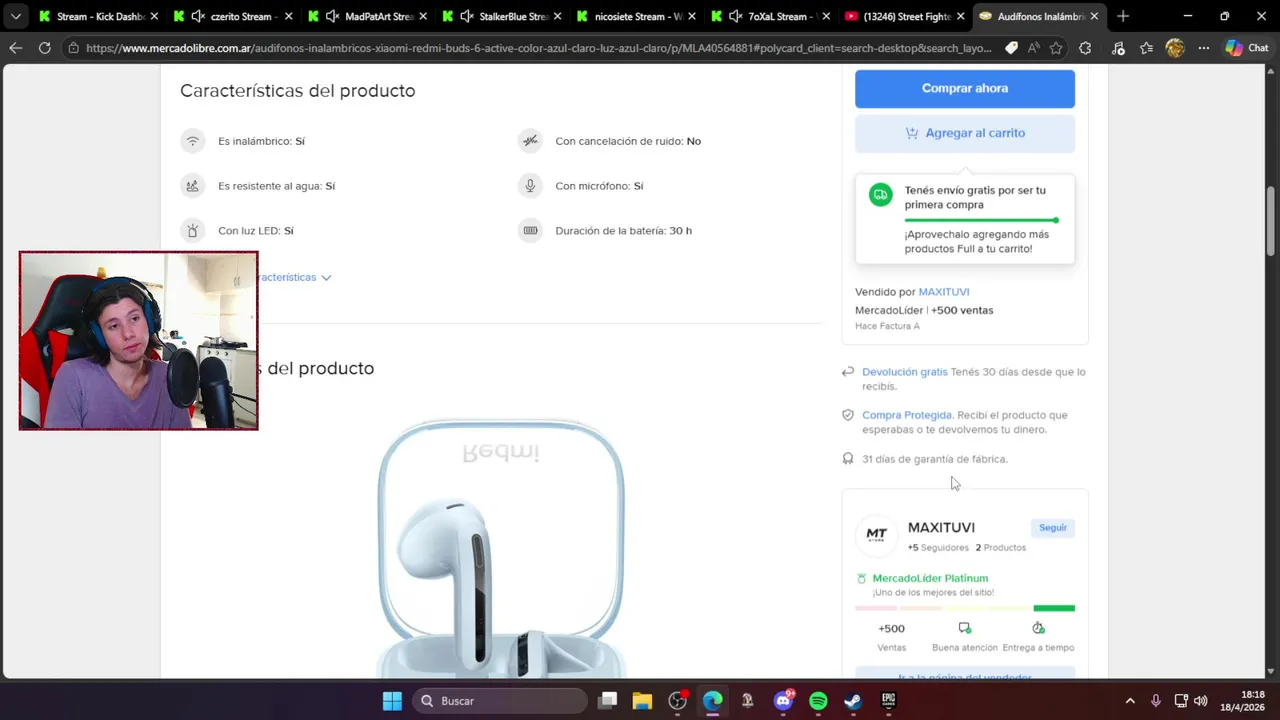Viewport: 1280px width, 720px height.
Task: Unmute the czerito Stream tab speaker
Action: [x=197, y=16]
